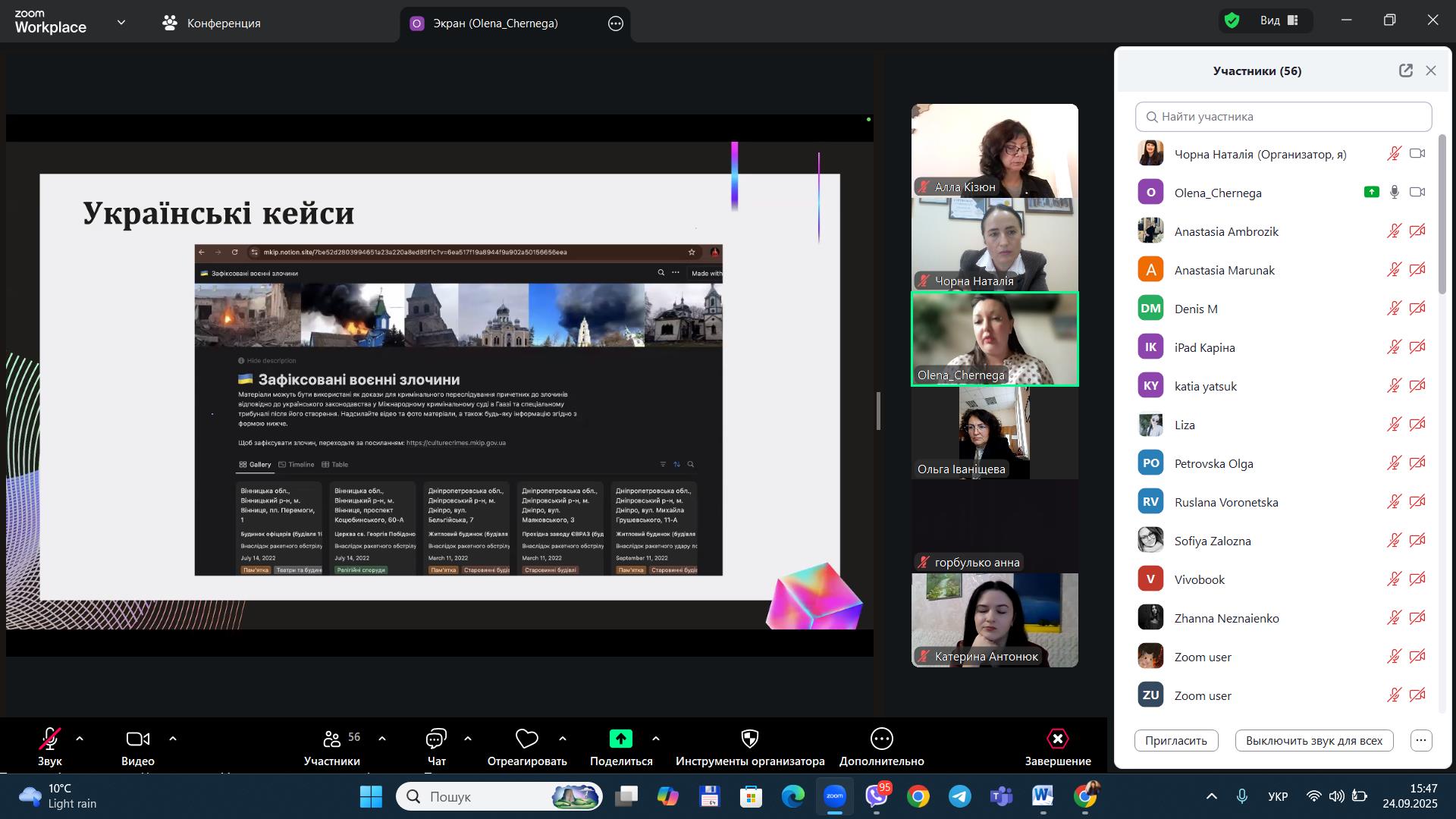Toggle Olena_Chernega's microphone in participant list
The height and width of the screenshot is (819, 1456).
tap(1394, 193)
